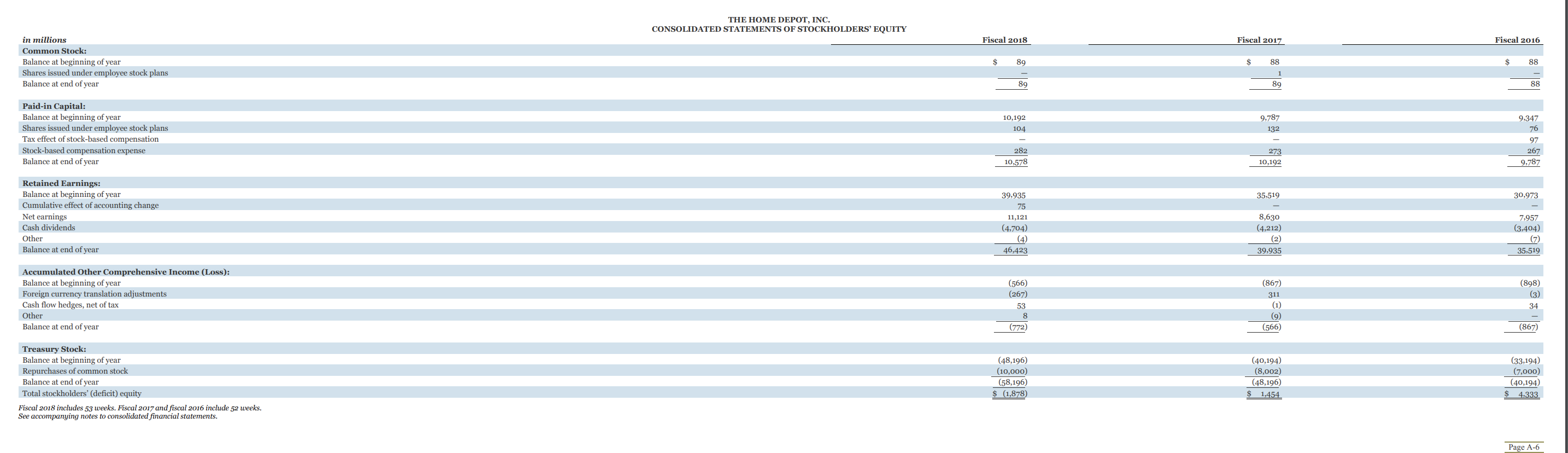Image resolution: width=1568 pixels, height=453 pixels.
Task: Click net earnings value 8,630
Action: (1269, 217)
